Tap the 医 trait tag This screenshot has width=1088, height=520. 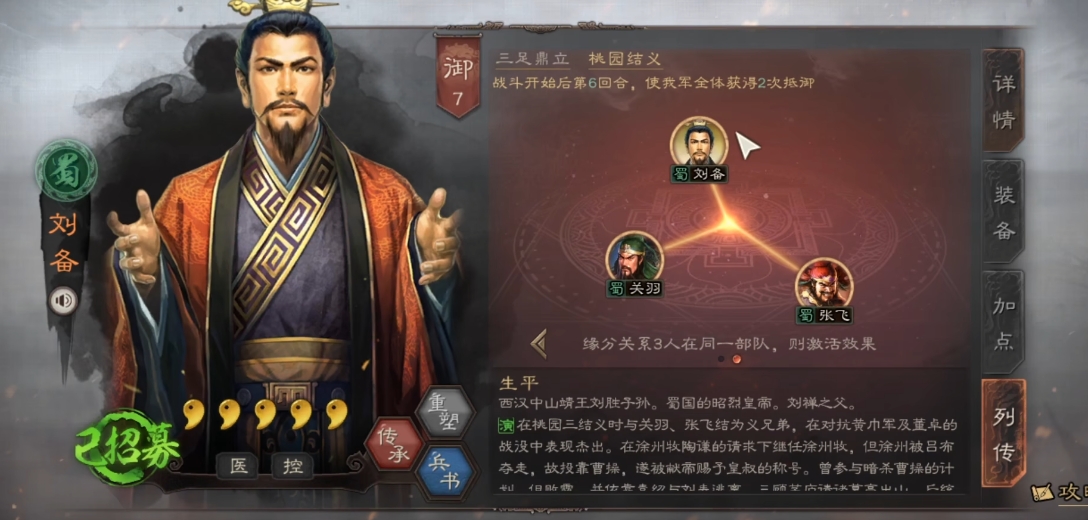click(237, 467)
